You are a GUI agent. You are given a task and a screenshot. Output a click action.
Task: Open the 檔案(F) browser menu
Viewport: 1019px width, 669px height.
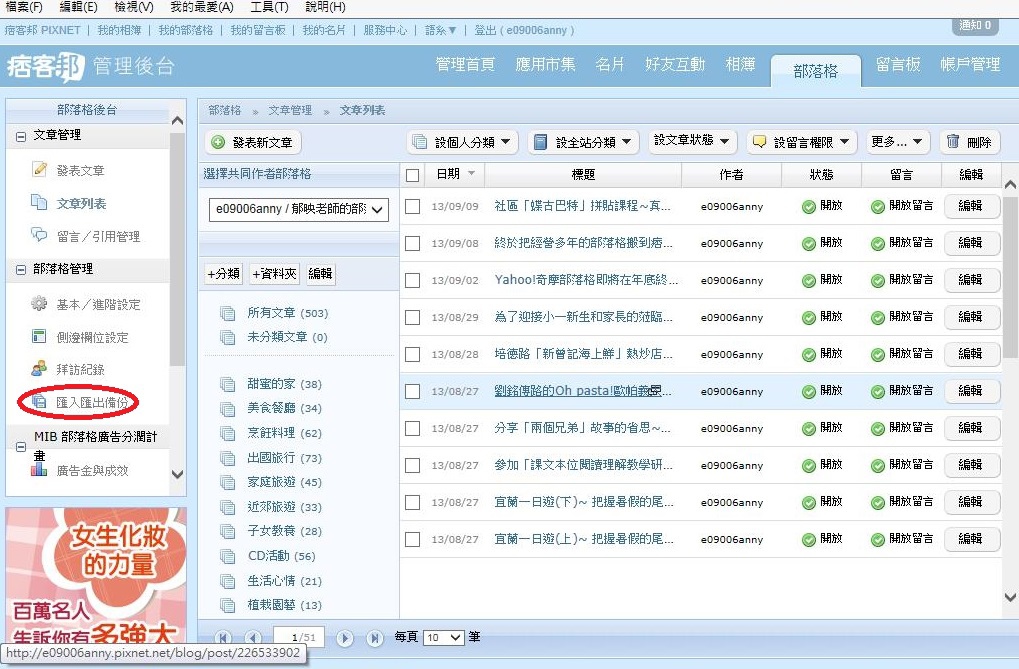(x=24, y=7)
